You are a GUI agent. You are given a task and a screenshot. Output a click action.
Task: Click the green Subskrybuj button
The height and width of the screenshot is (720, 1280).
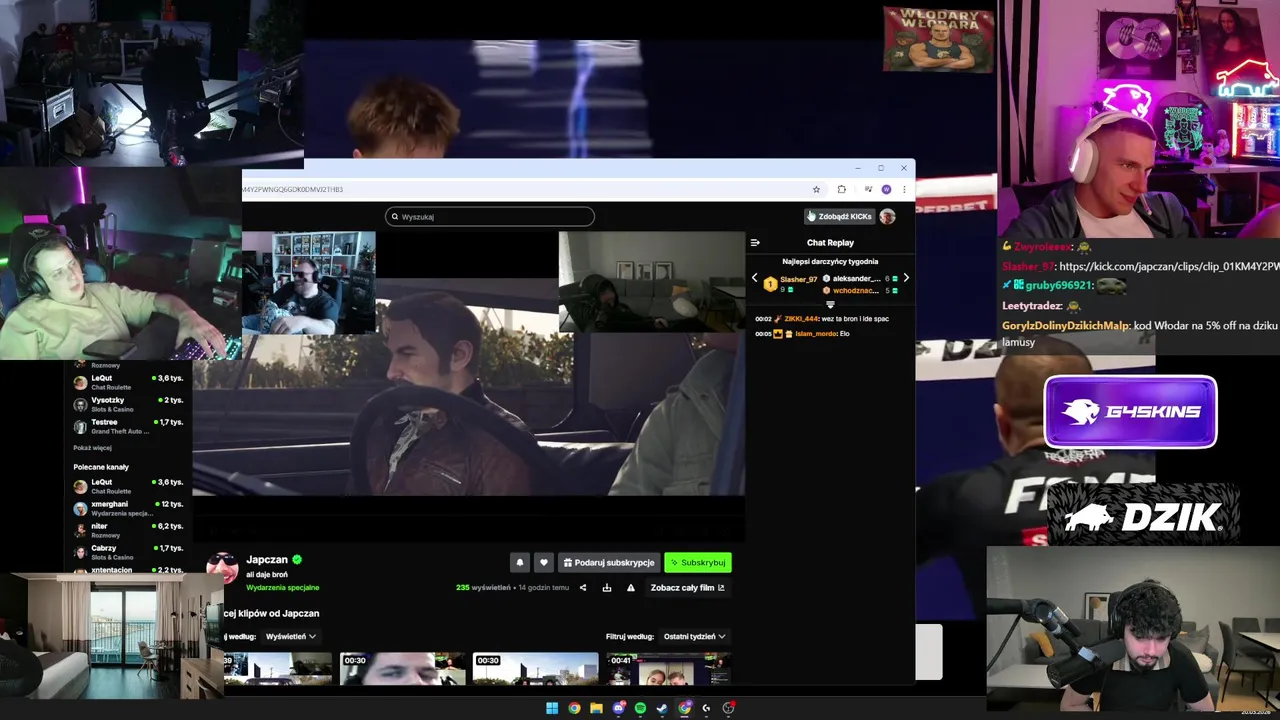click(x=698, y=562)
